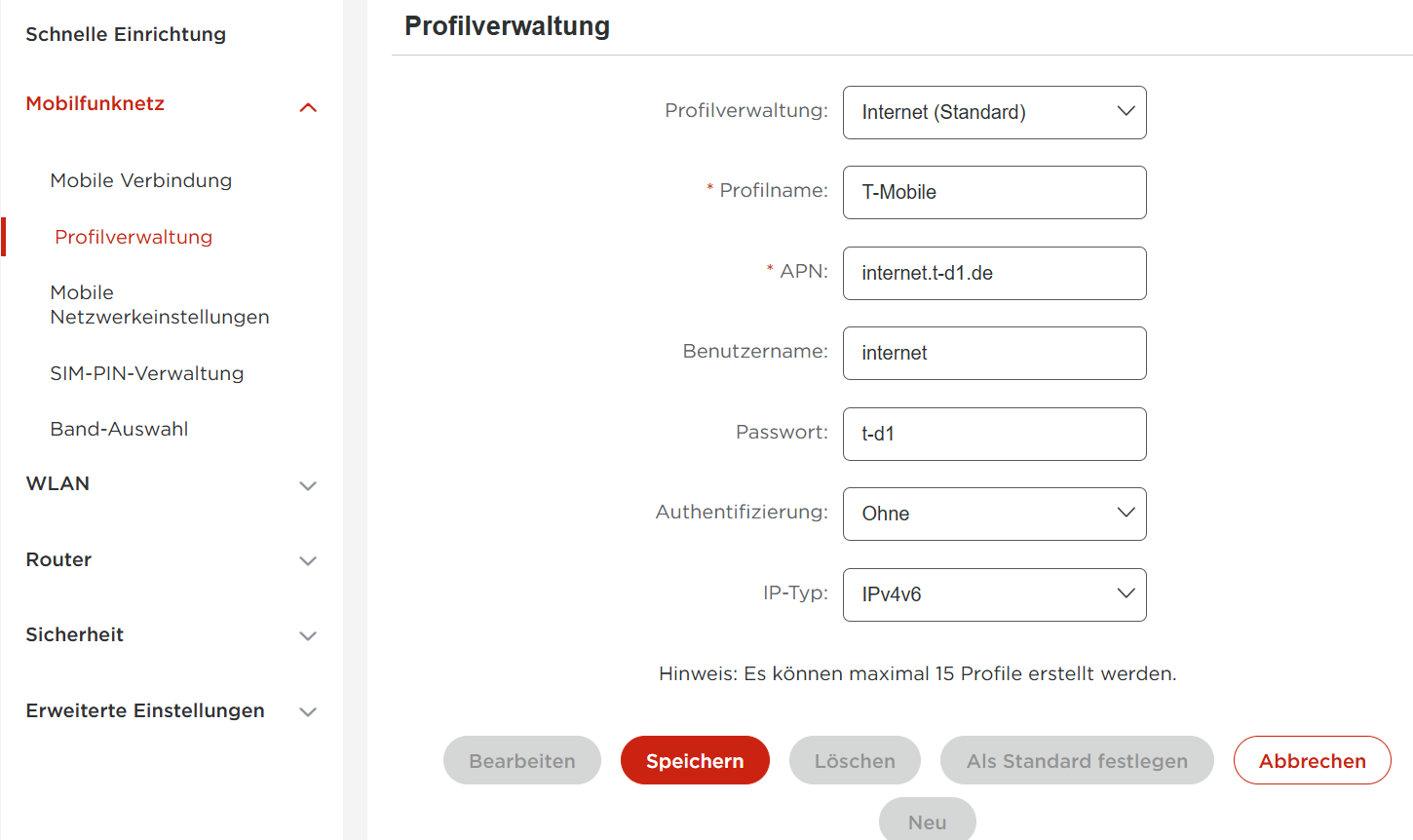
Task: Open Band-Auswahl in the sidebar
Action: [119, 429]
